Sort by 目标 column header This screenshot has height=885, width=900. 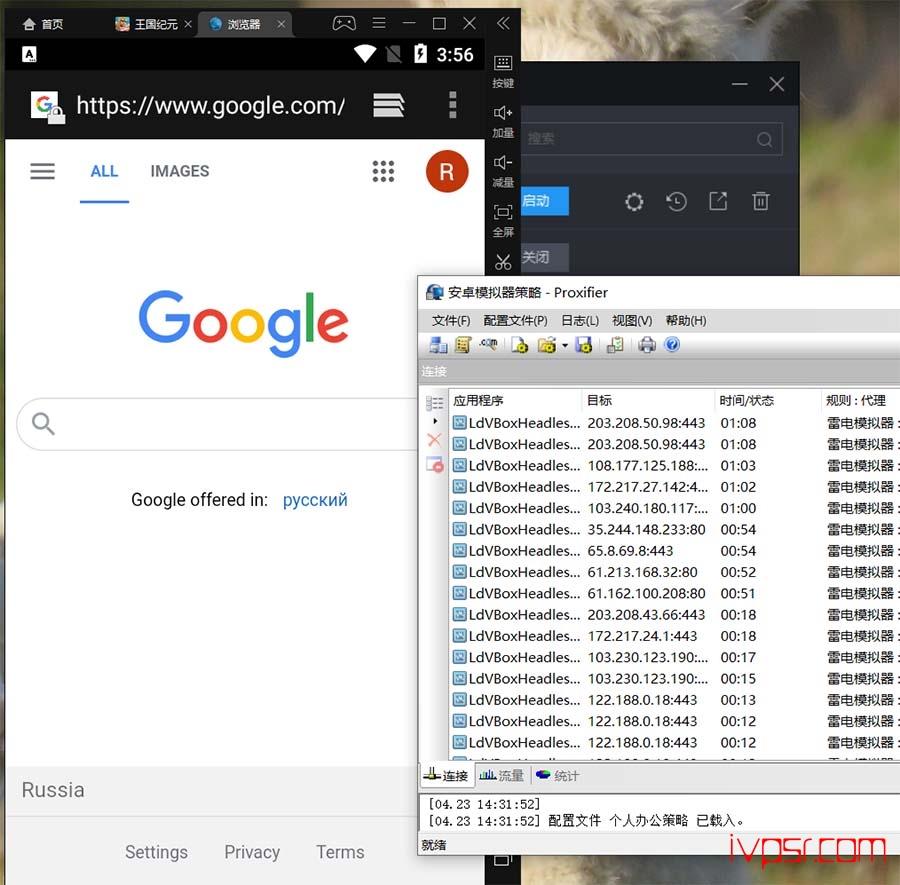pyautogui.click(x=648, y=400)
